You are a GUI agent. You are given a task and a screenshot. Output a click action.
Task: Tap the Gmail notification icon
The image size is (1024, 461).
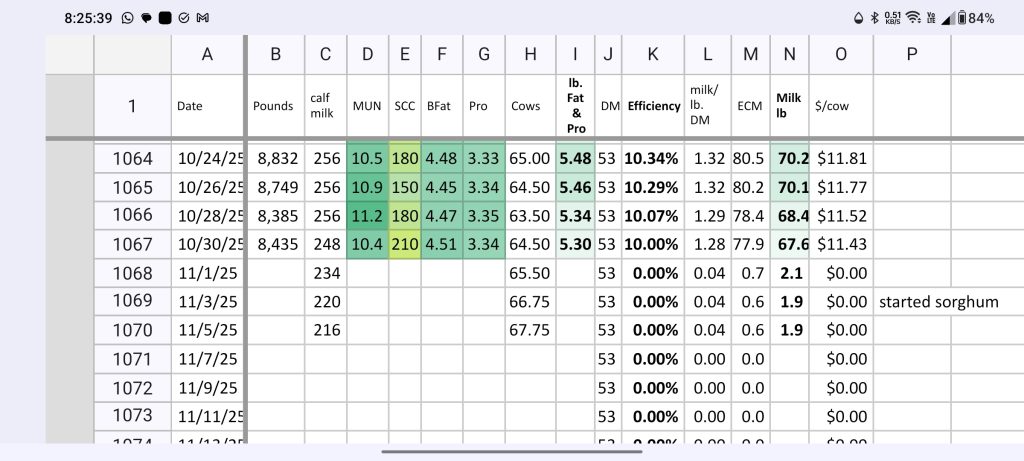click(x=203, y=18)
